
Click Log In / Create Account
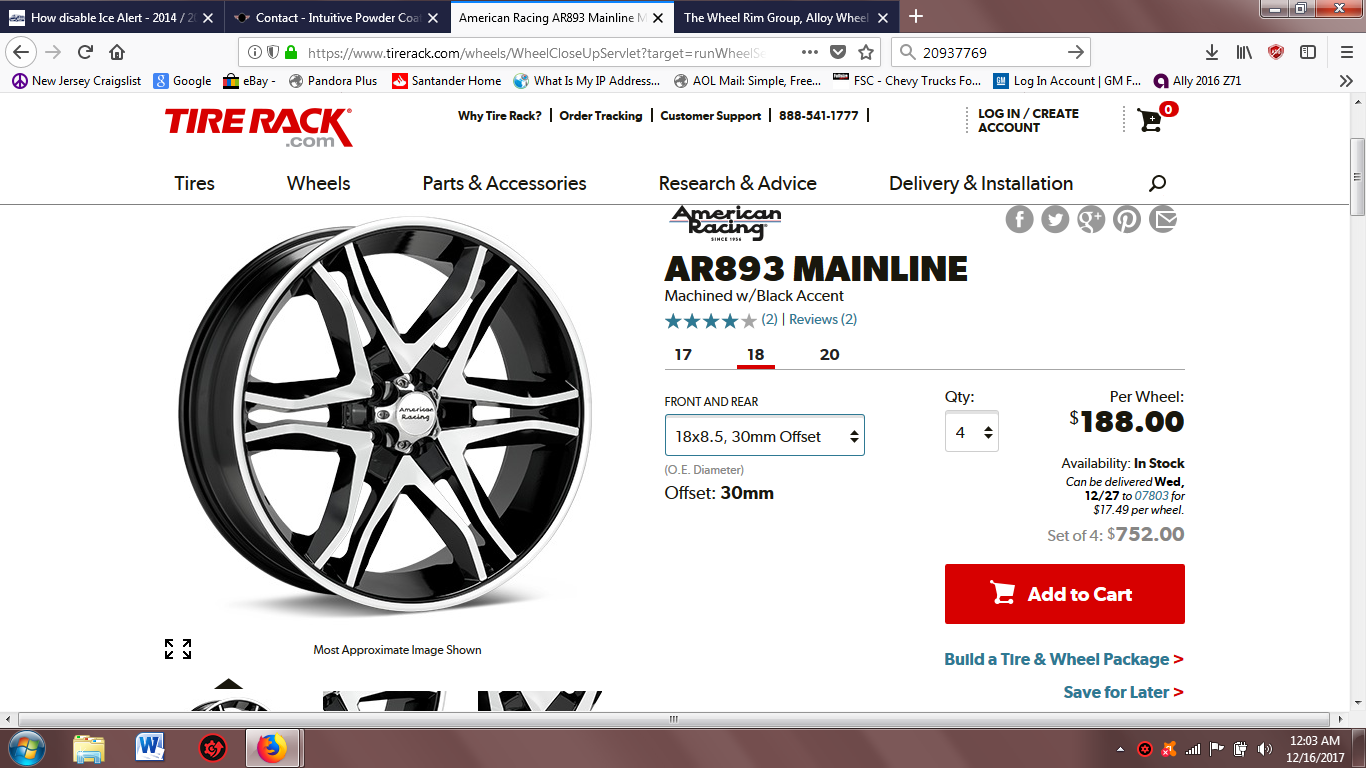point(1028,120)
